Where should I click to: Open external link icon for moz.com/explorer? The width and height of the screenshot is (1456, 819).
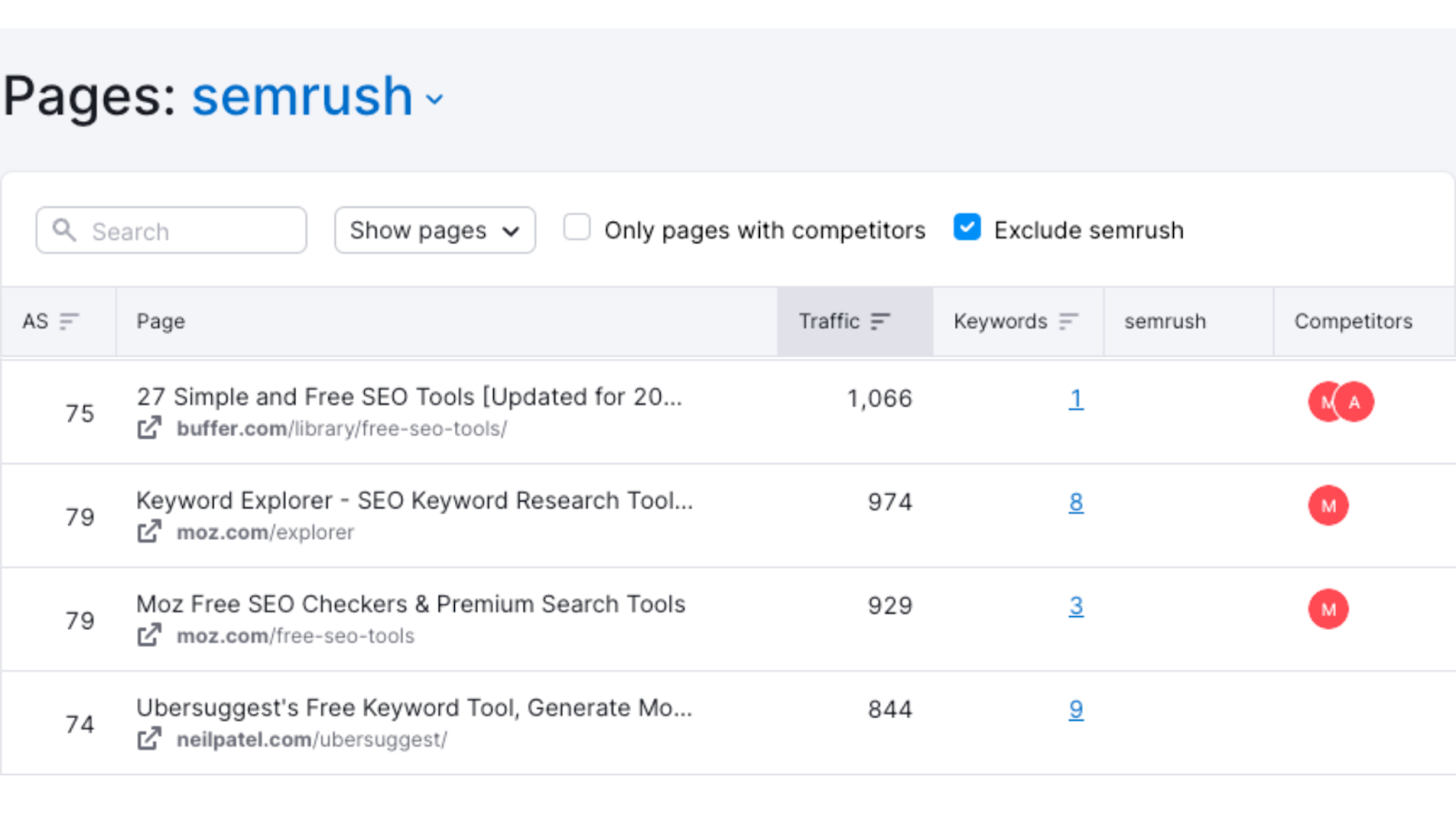click(149, 531)
